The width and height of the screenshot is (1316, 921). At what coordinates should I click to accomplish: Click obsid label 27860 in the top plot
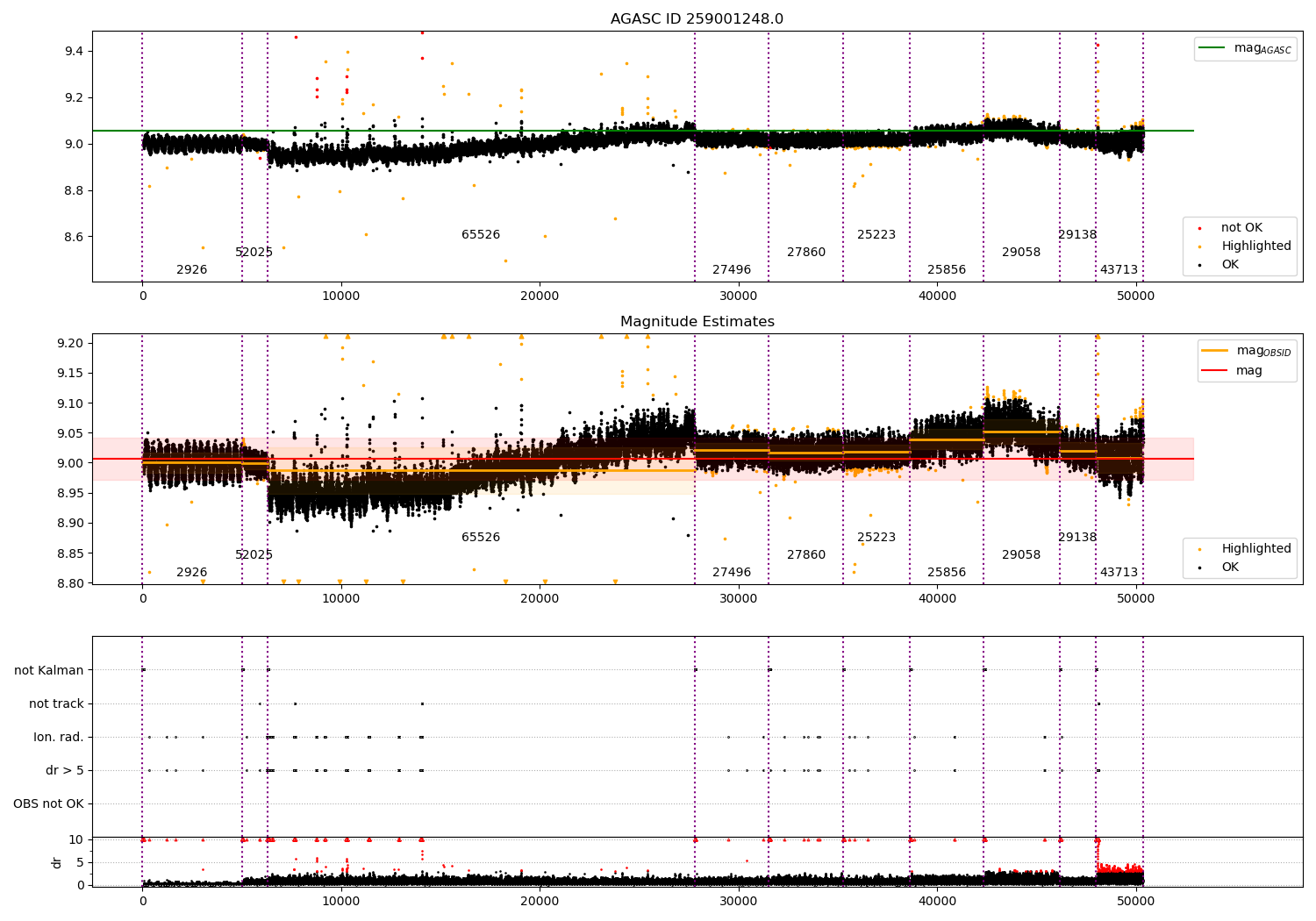click(x=806, y=253)
